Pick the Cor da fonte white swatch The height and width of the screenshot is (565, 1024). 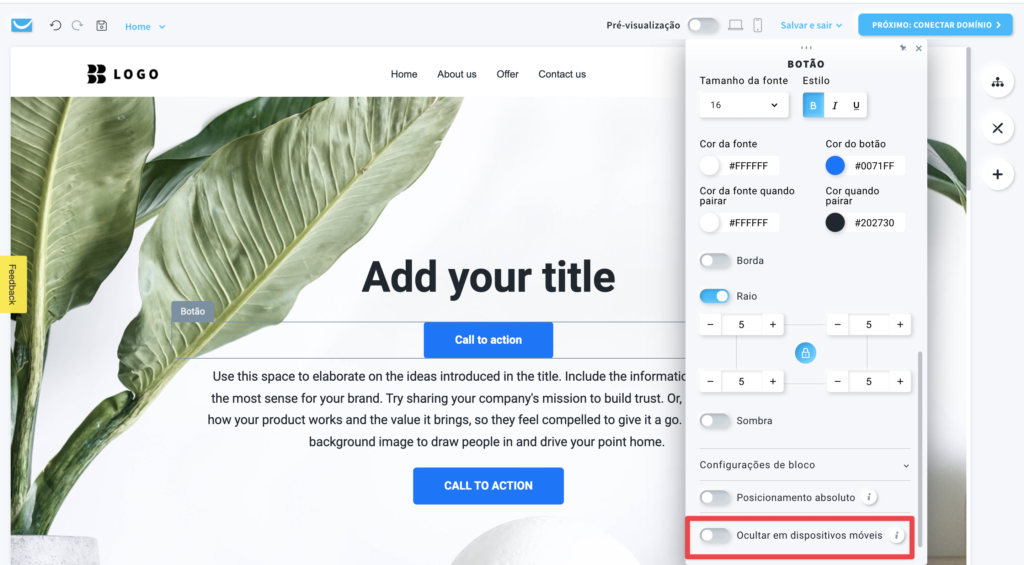click(x=709, y=166)
